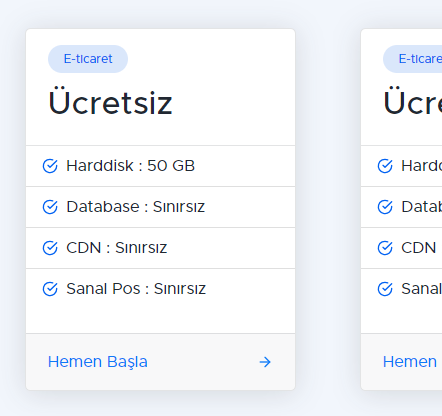The image size is (442, 416).
Task: Click the Database Sınırsız checkmark icon
Action: pyautogui.click(x=50, y=207)
